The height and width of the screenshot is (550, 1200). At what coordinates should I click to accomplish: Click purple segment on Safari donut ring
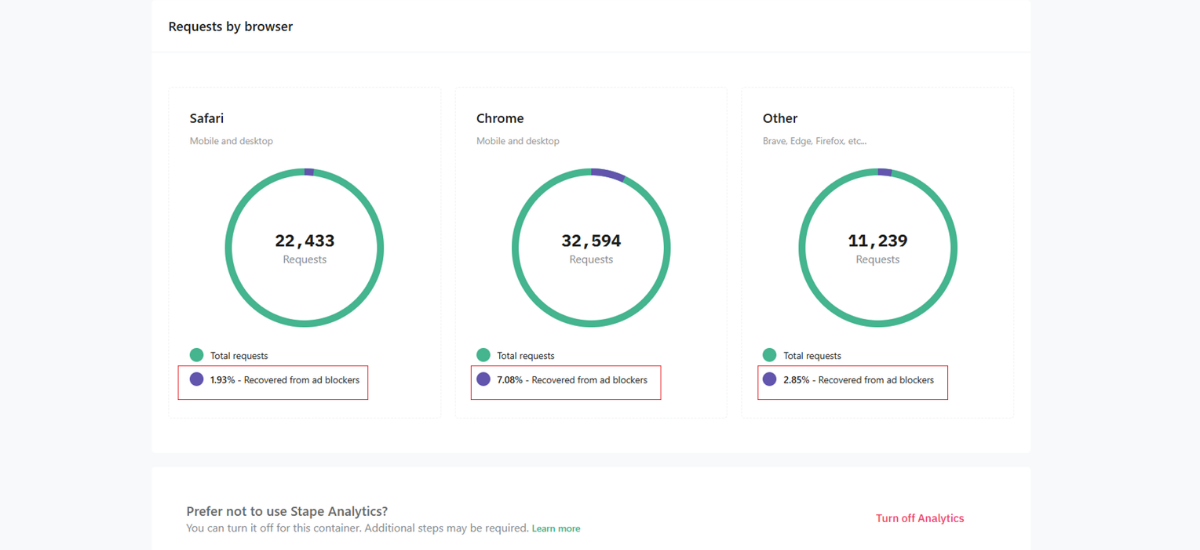pos(309,172)
